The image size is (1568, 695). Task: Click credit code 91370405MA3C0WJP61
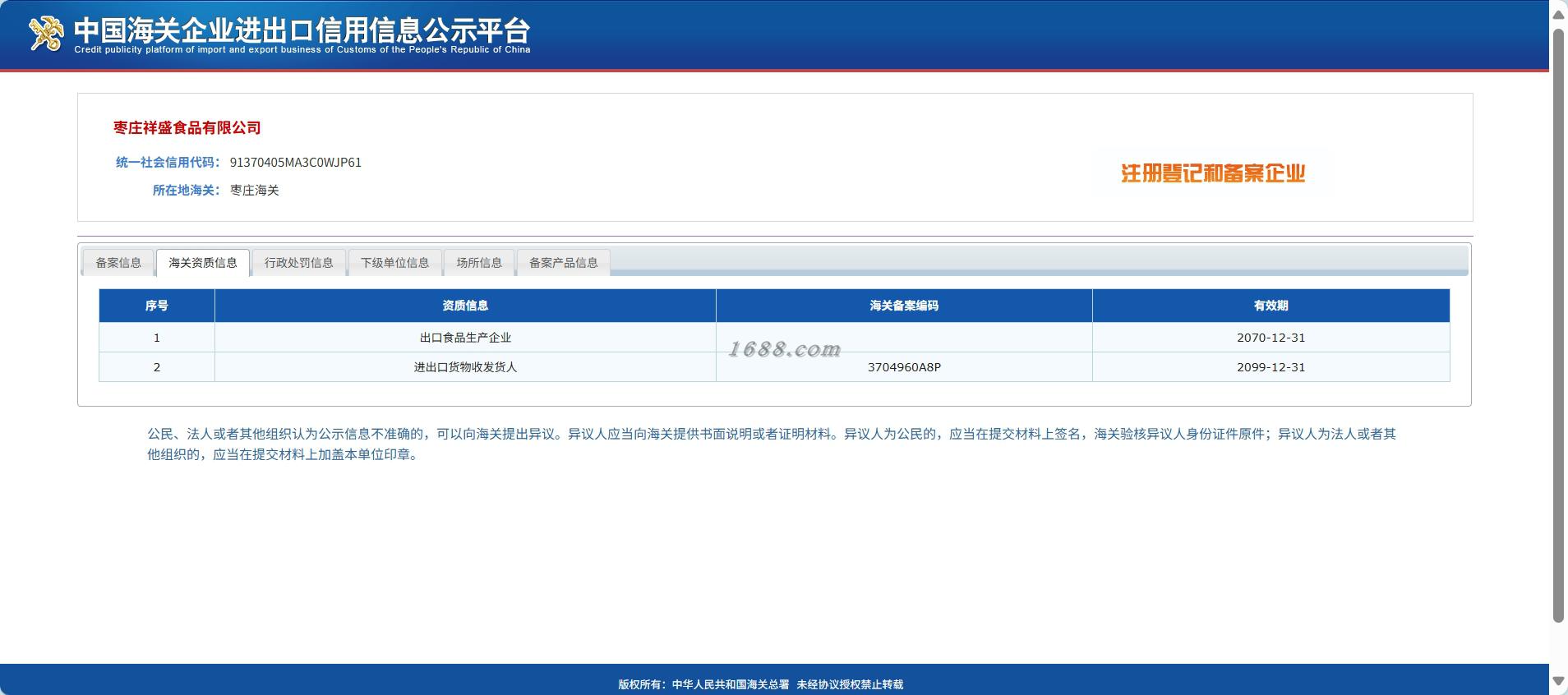coord(296,163)
